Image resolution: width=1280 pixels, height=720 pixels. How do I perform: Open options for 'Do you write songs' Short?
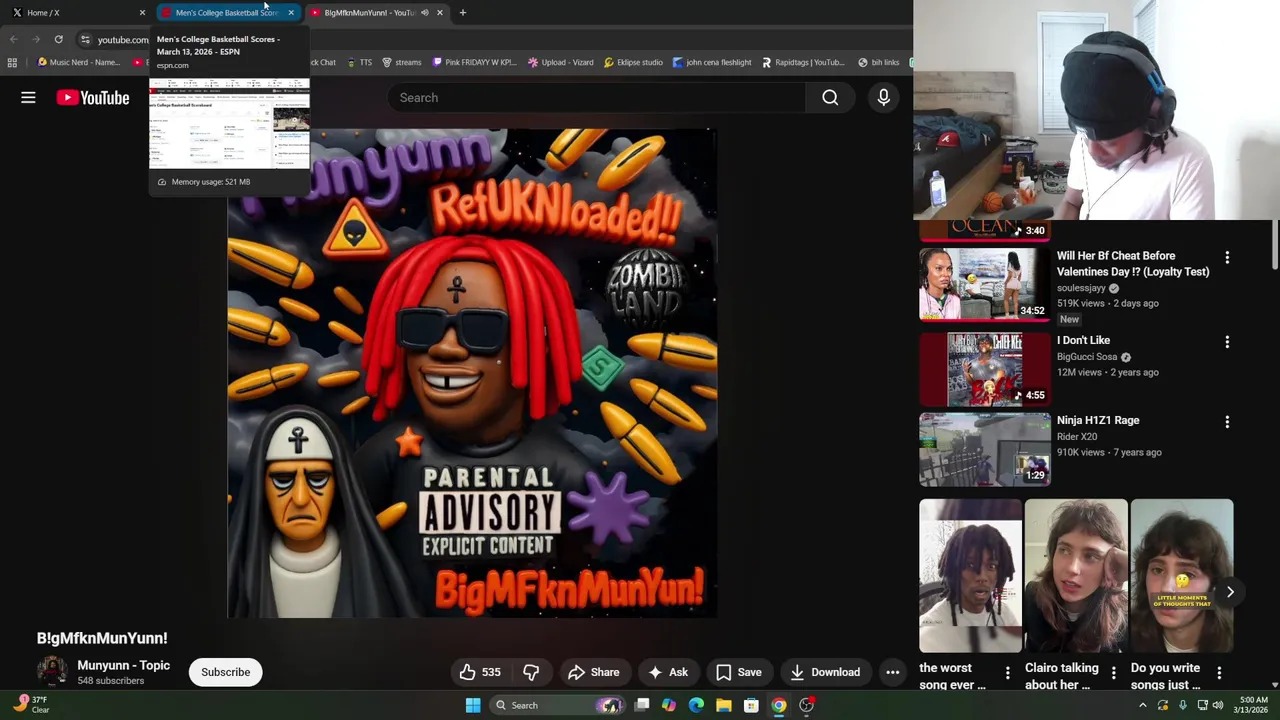(1219, 673)
